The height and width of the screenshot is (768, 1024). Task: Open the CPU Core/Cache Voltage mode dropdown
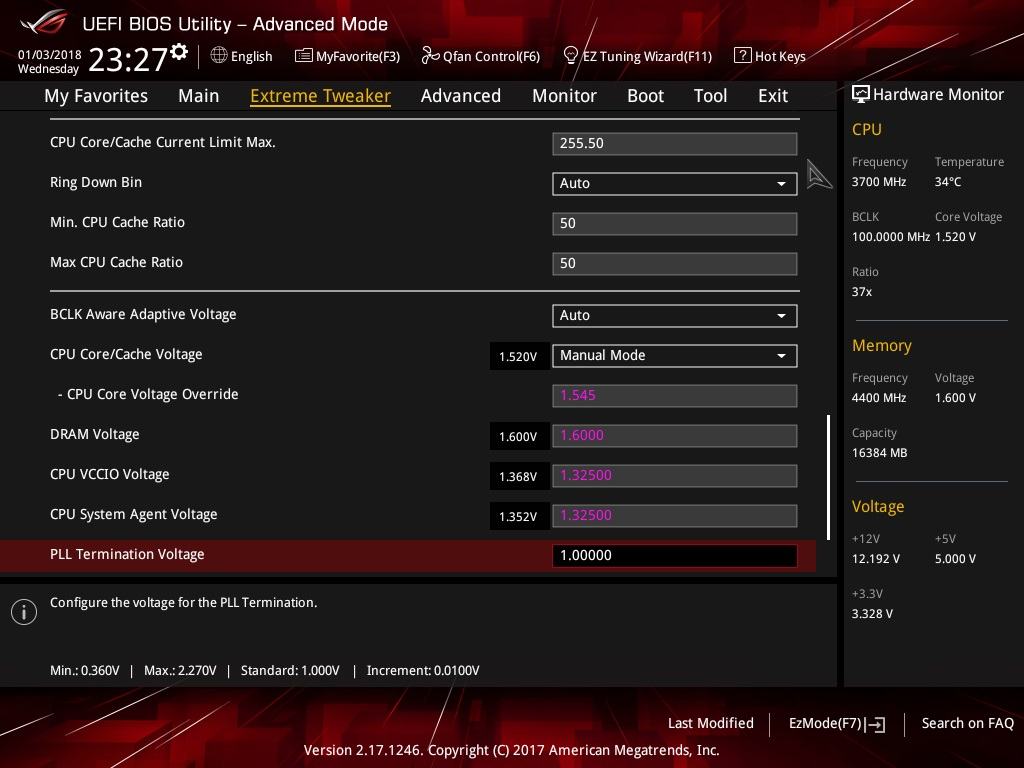pyautogui.click(x=674, y=355)
